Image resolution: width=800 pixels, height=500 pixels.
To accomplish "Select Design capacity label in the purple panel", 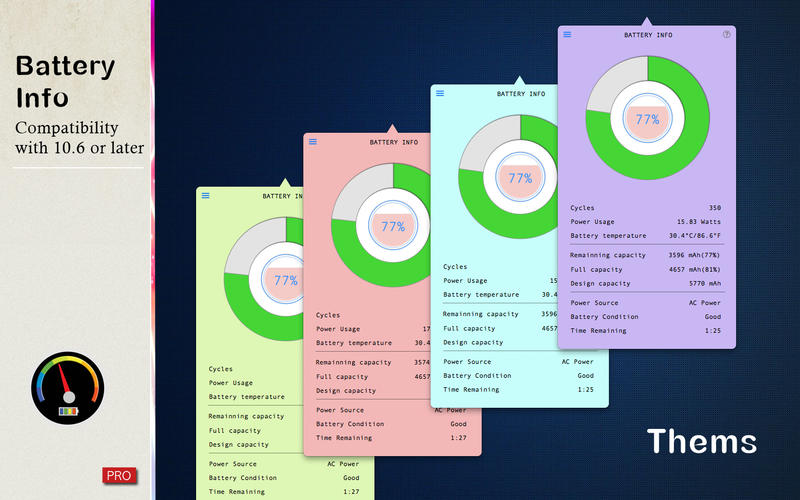I will click(600, 284).
